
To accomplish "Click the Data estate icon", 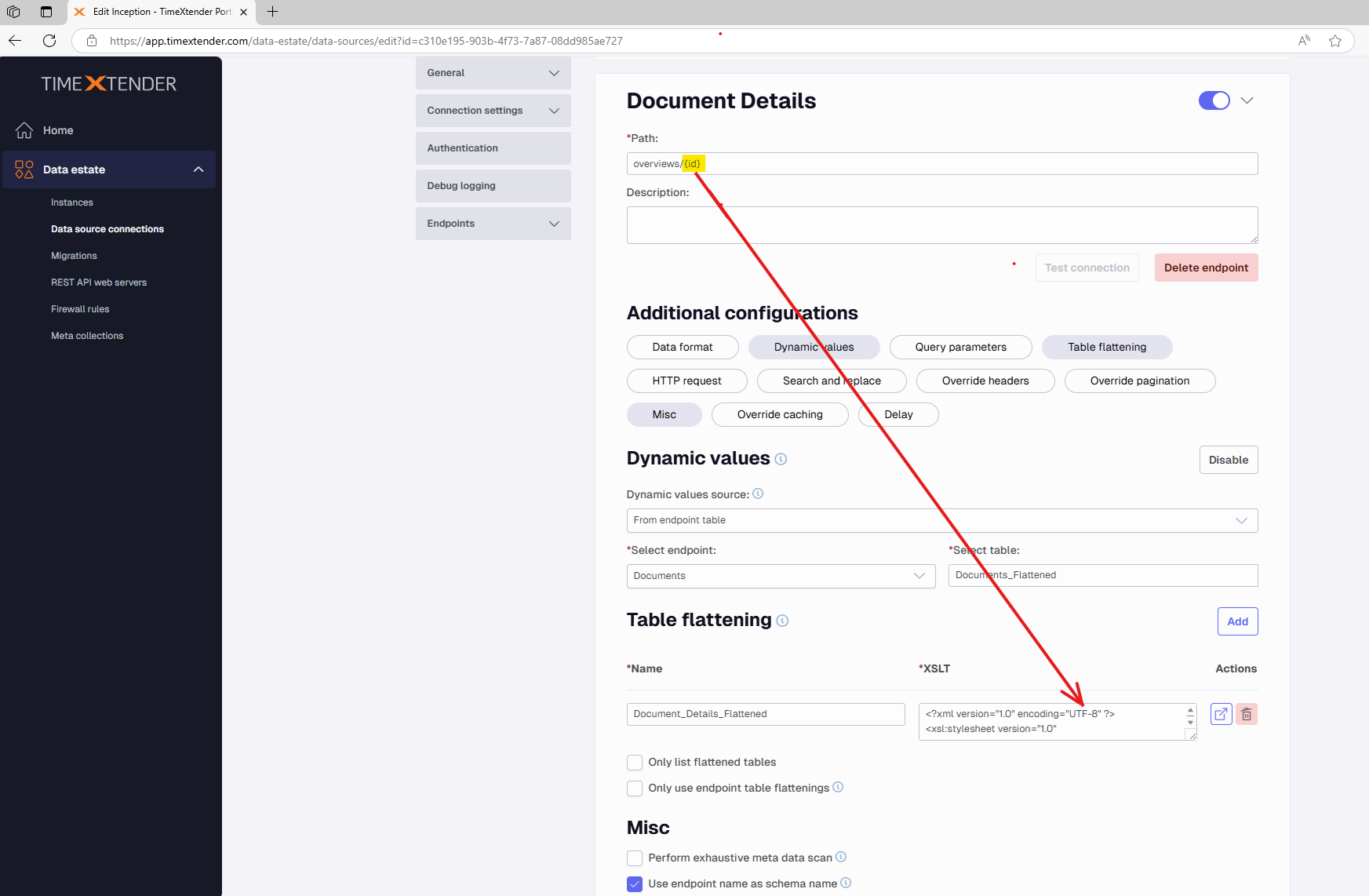I will point(24,169).
